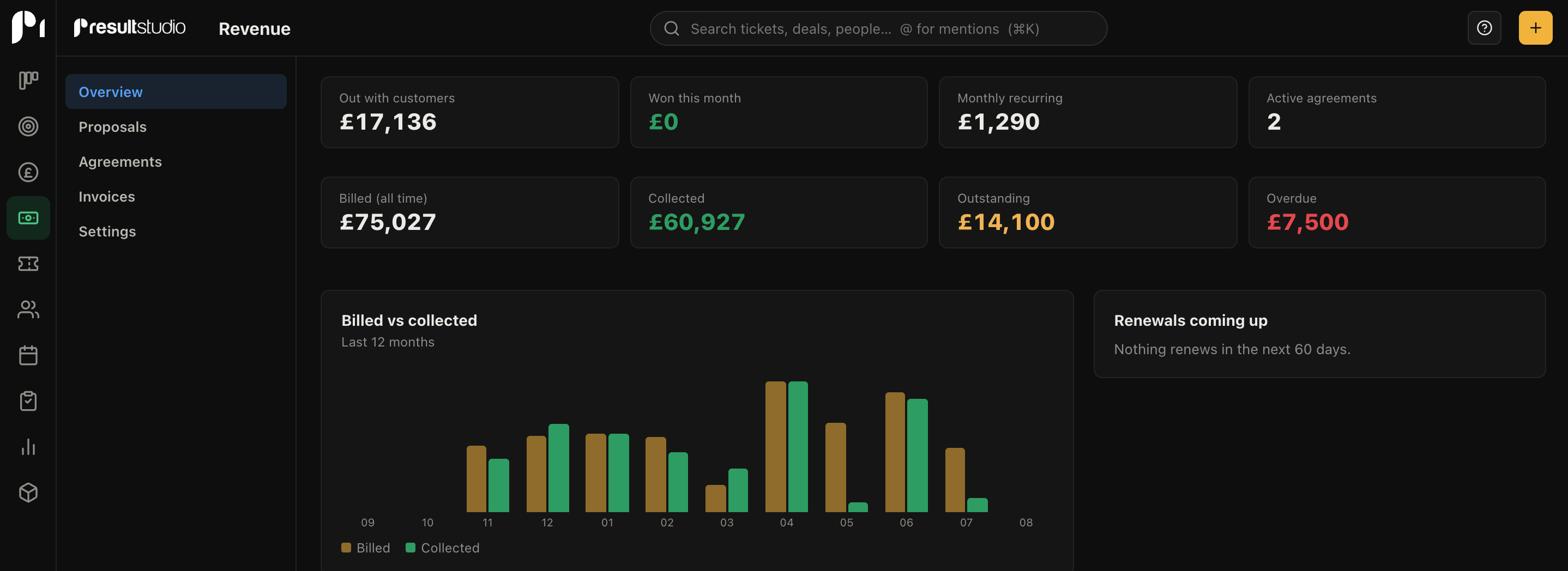The width and height of the screenshot is (1568, 571).
Task: Open the pound-sign circle sidebar icon
Action: tap(28, 172)
